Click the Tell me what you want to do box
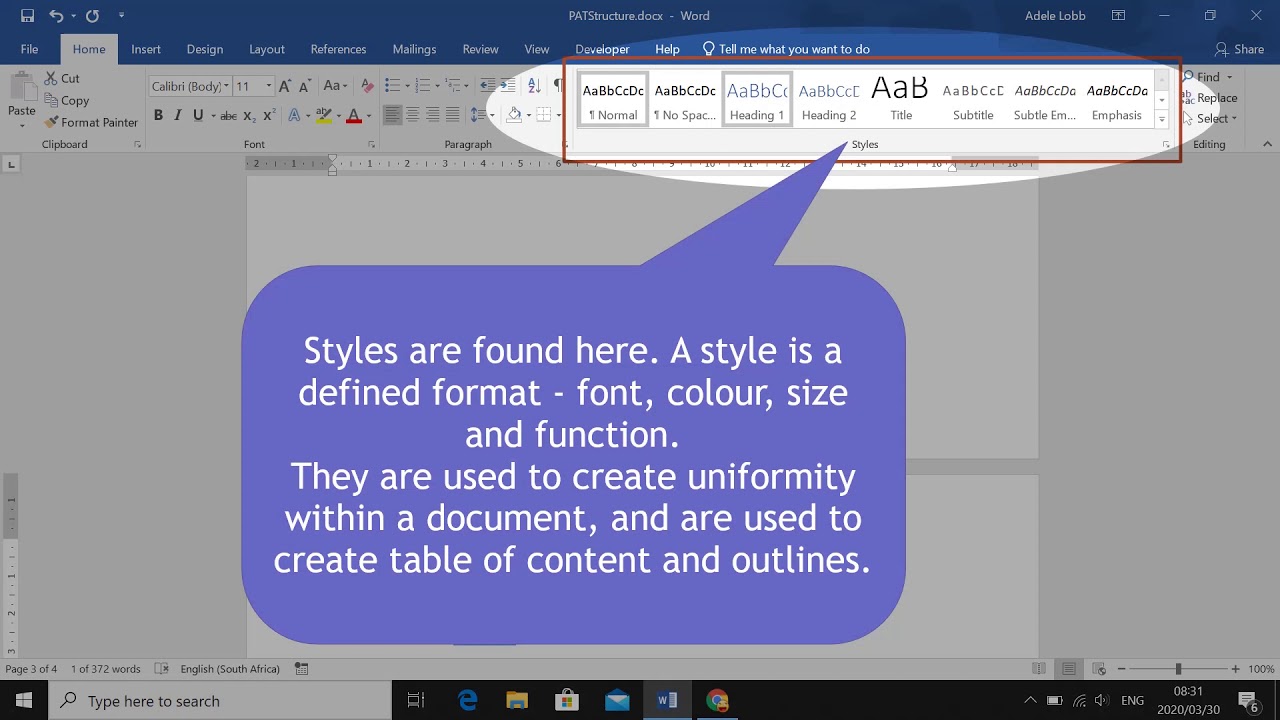The image size is (1280, 720). point(786,49)
